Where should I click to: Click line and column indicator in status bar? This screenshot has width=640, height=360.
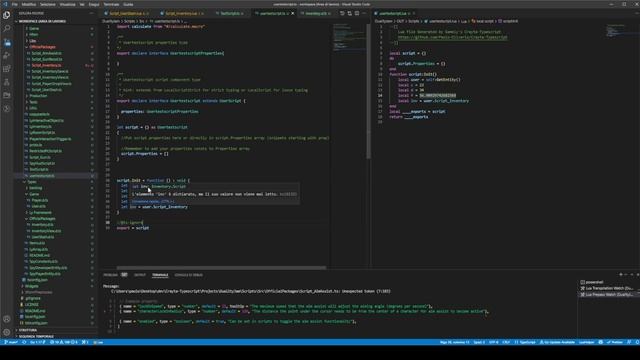click(x=454, y=342)
